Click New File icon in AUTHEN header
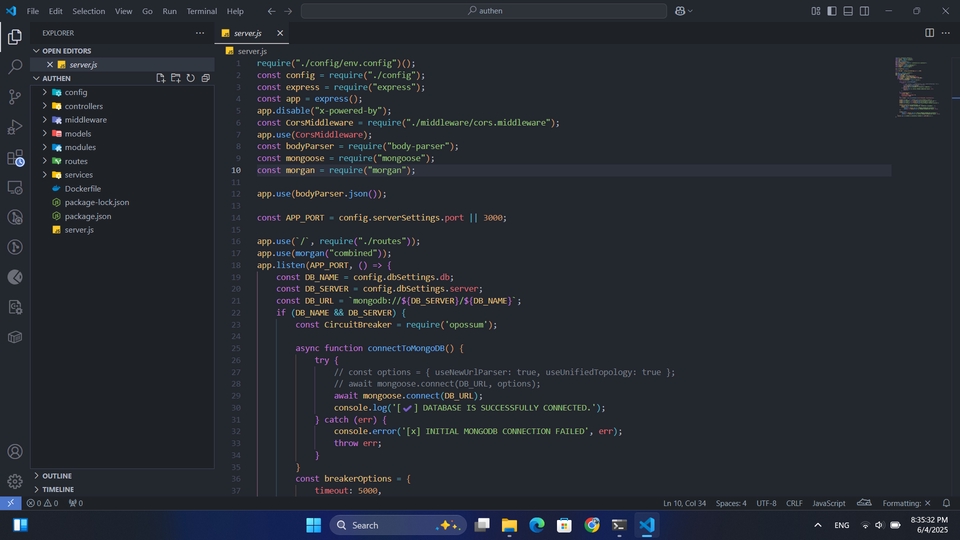960x540 pixels. [160, 78]
